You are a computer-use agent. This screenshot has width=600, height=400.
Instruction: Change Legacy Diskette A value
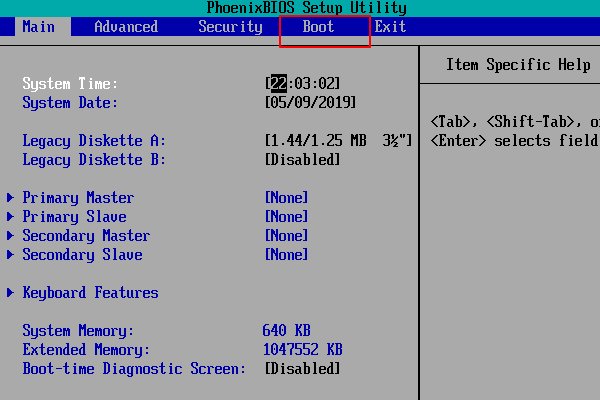(x=338, y=140)
